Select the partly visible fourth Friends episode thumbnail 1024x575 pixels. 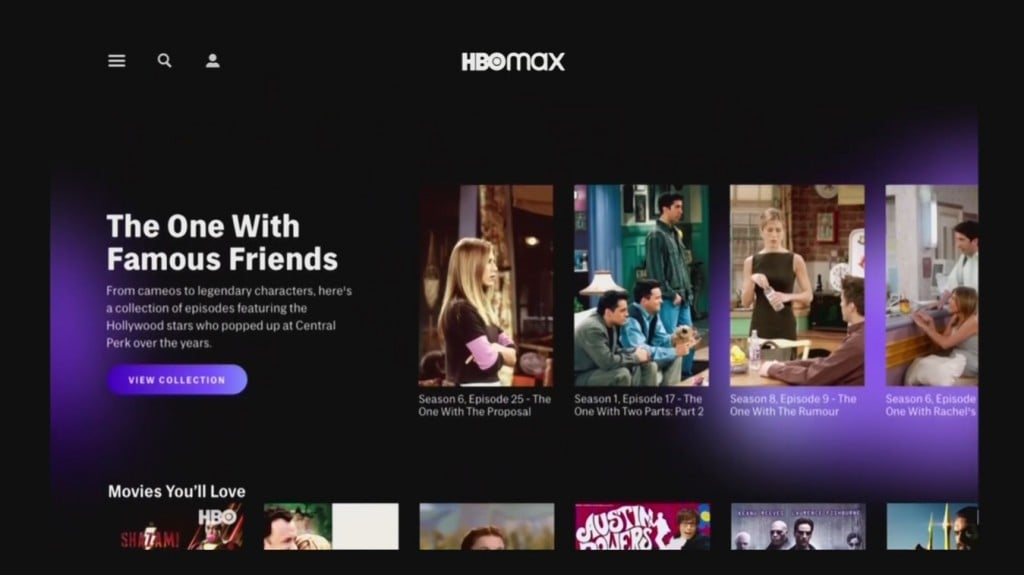tap(932, 286)
